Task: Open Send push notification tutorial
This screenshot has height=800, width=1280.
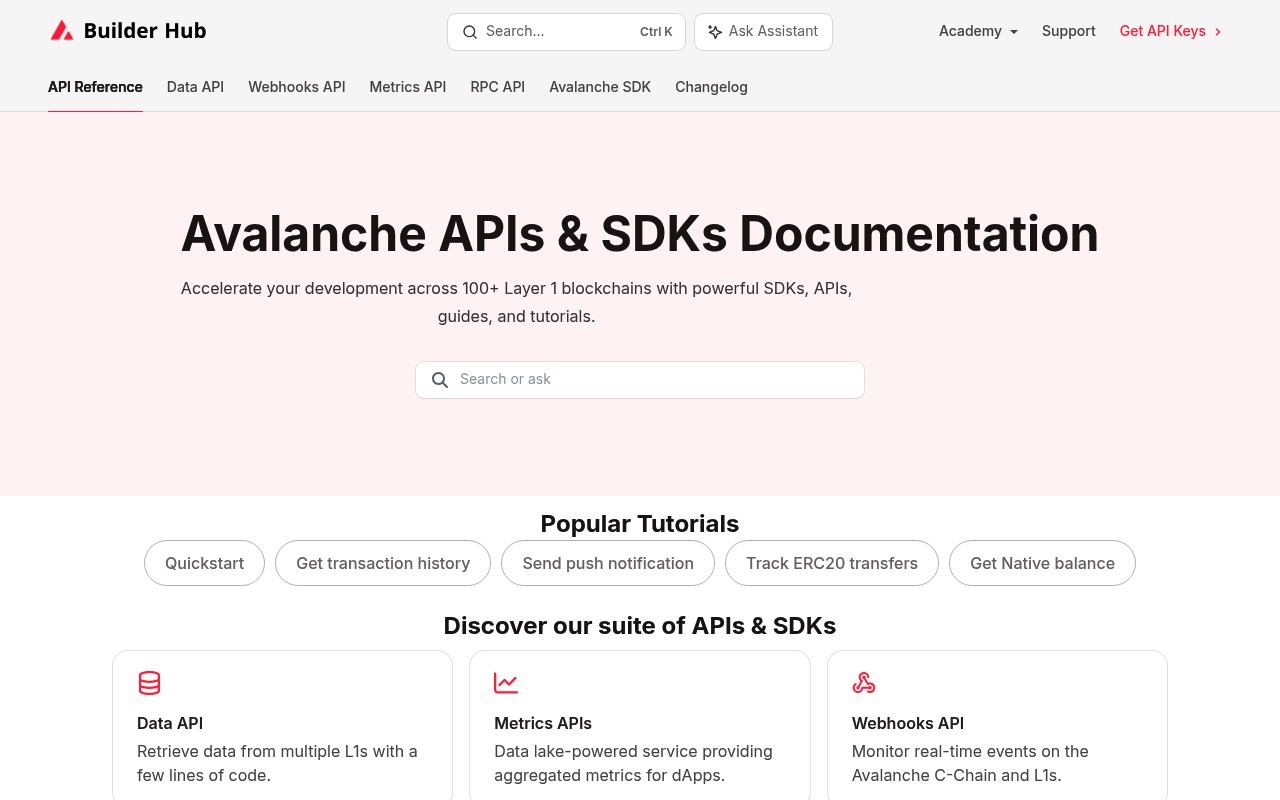Action: (608, 563)
